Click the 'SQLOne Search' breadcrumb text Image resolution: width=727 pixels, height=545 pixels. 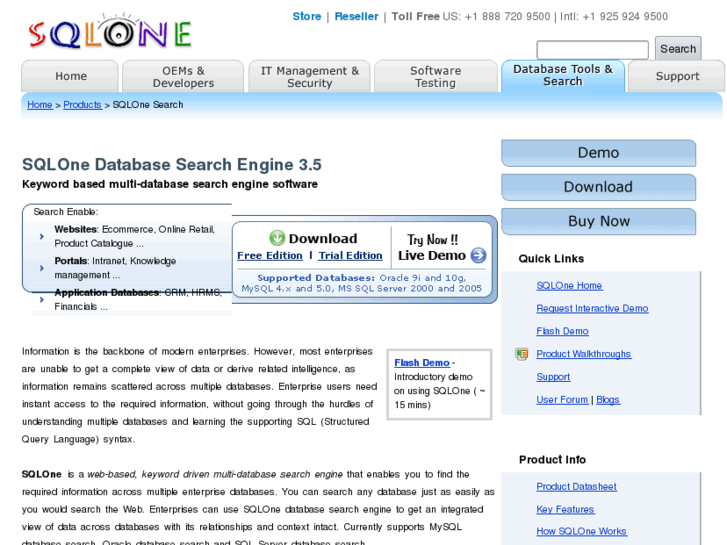148,105
